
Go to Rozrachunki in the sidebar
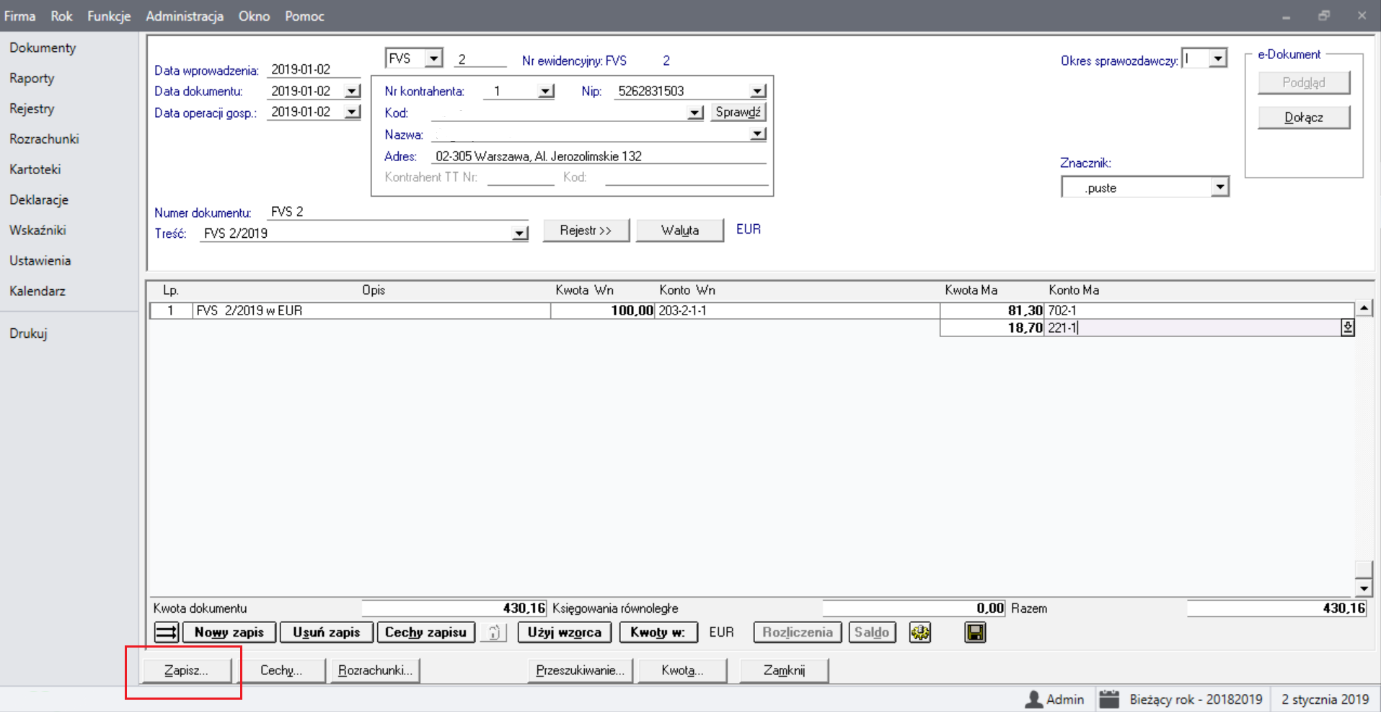tap(44, 139)
